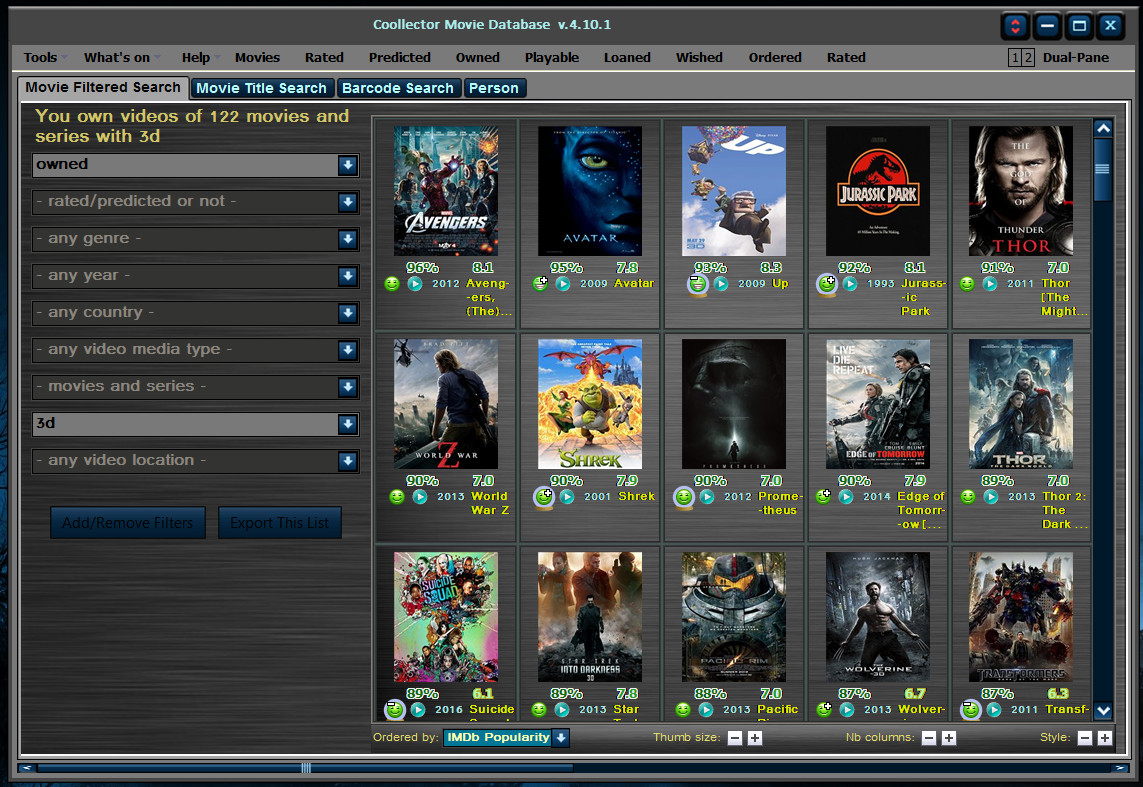Click the Style minus button

(x=1085, y=738)
